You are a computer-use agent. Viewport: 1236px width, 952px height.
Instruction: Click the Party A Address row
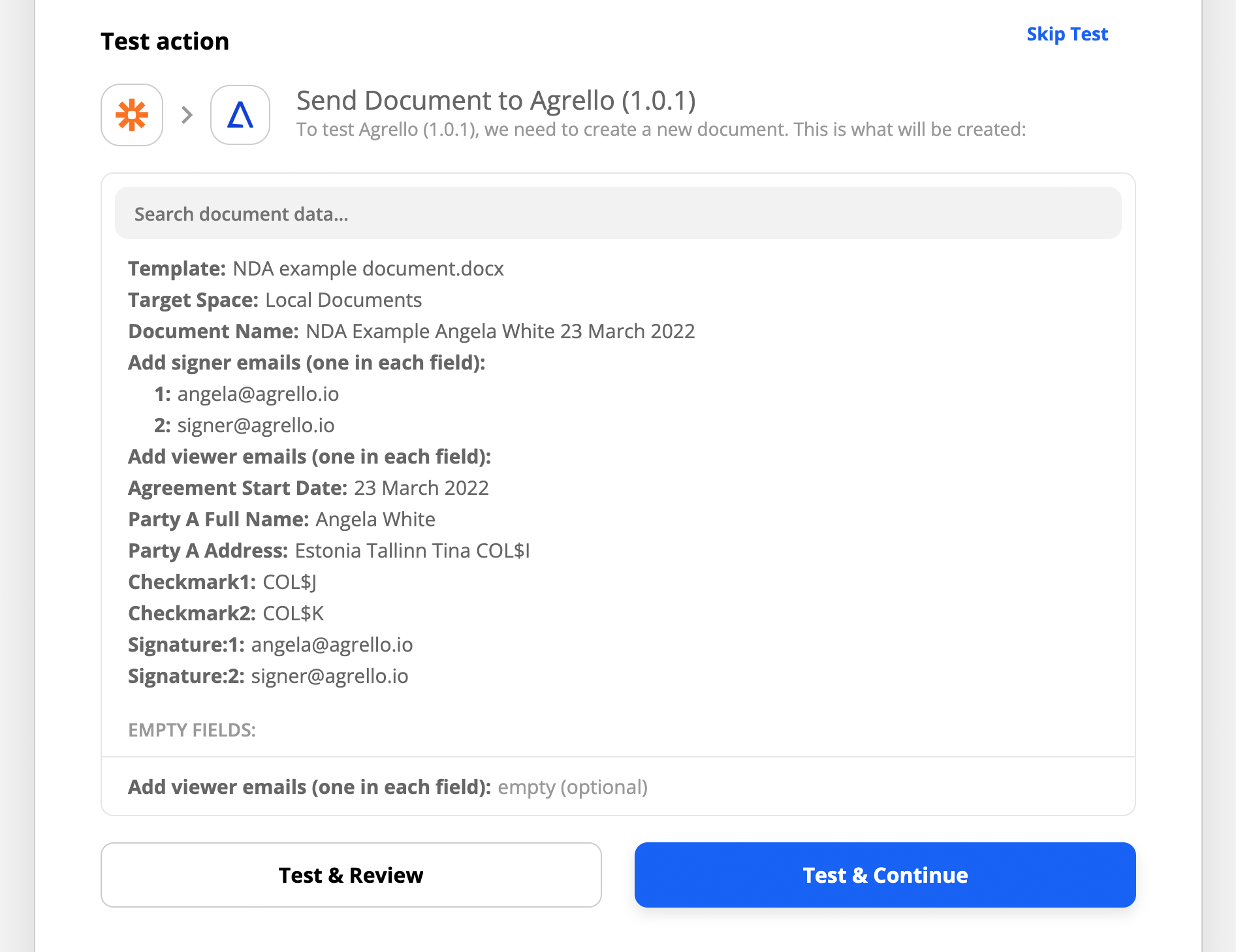(329, 551)
